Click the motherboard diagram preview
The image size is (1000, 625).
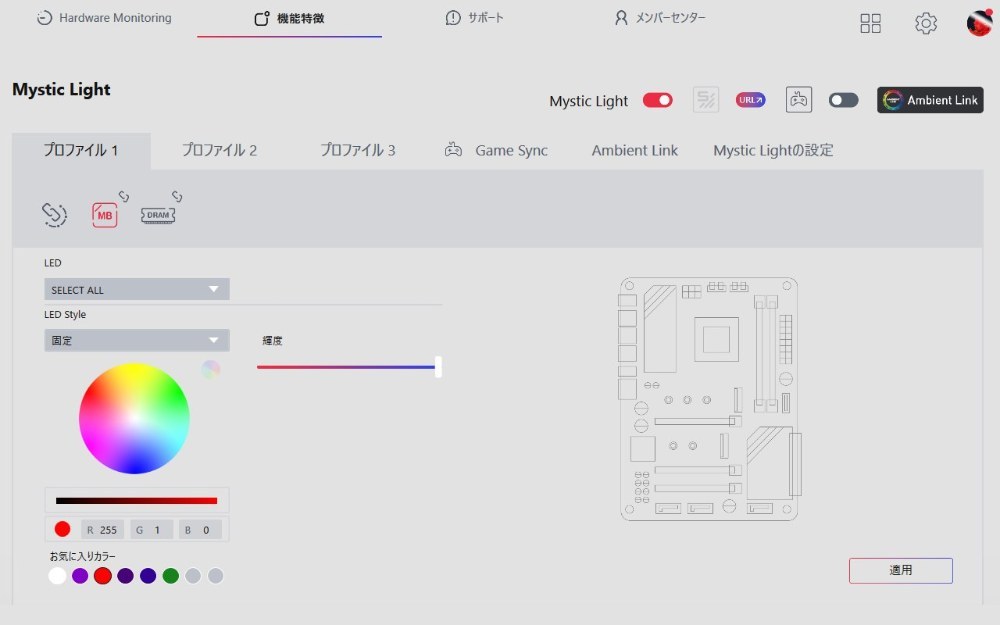click(x=710, y=399)
